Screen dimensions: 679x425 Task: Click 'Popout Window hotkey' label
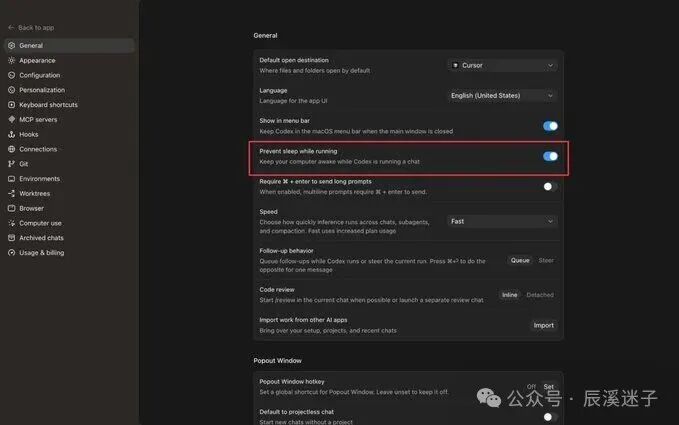292,382
